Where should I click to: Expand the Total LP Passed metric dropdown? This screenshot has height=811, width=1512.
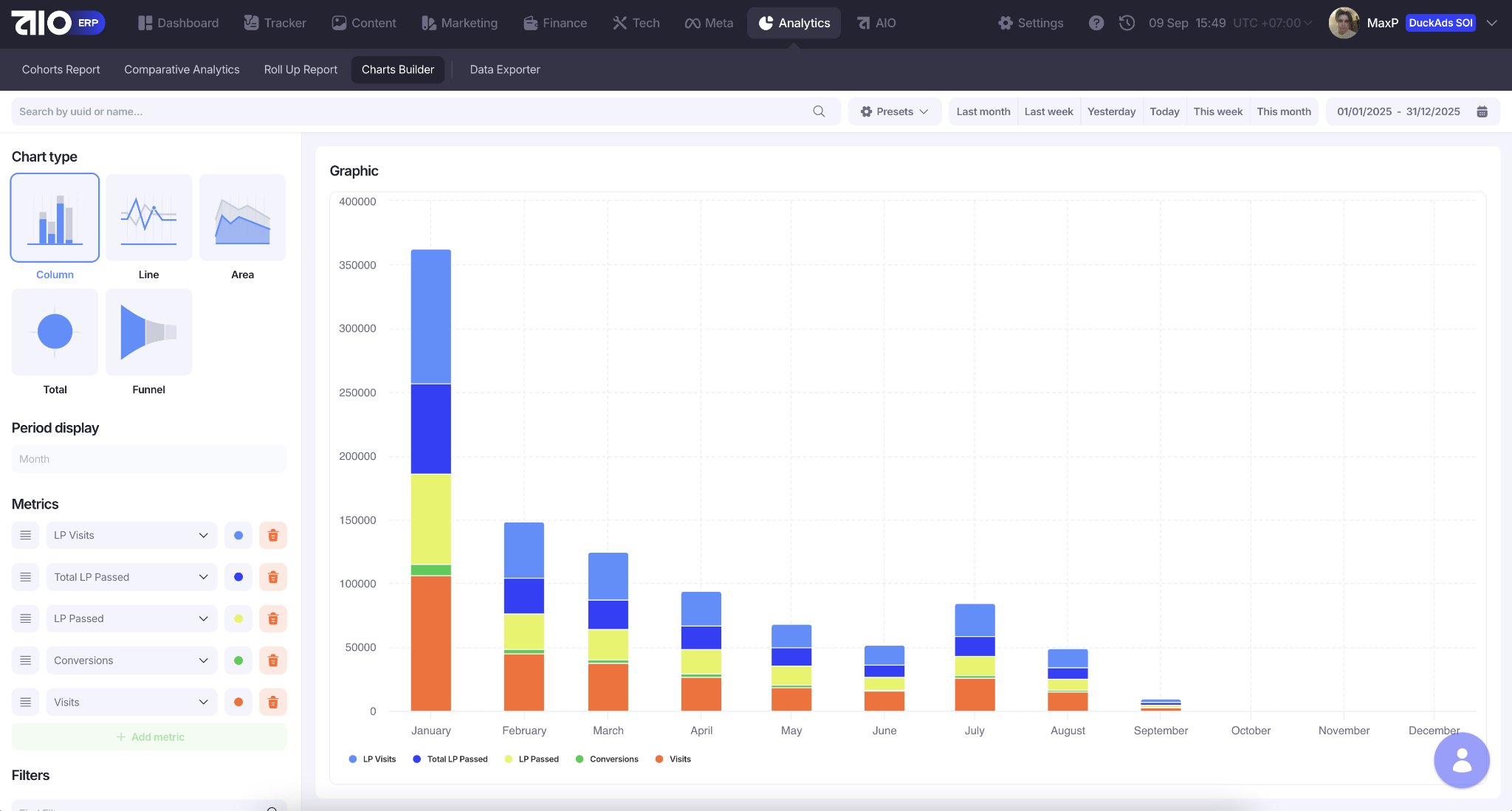click(131, 577)
